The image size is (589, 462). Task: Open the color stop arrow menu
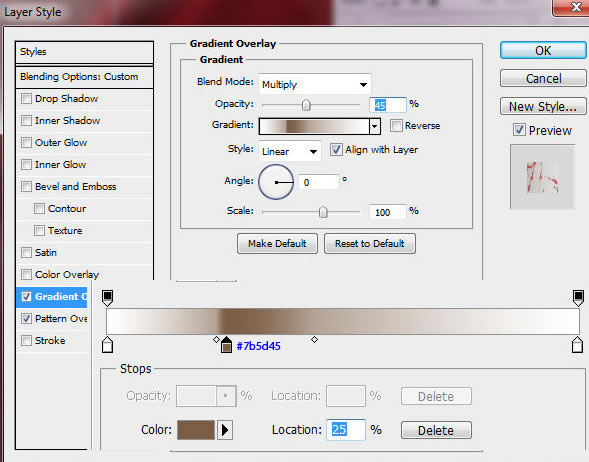tap(225, 430)
